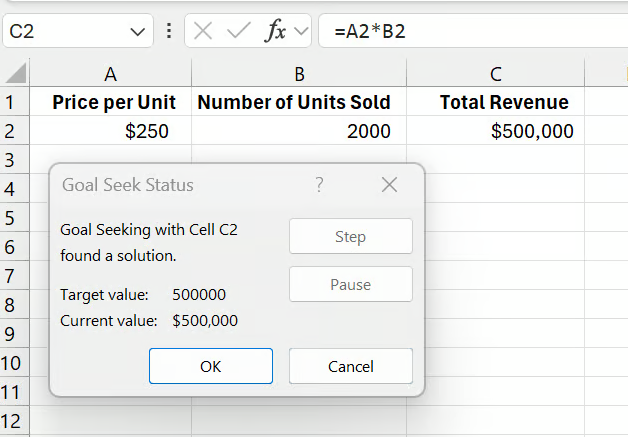Click the Insert Function fx icon
Viewport: 628px width, 437px height.
(x=274, y=31)
